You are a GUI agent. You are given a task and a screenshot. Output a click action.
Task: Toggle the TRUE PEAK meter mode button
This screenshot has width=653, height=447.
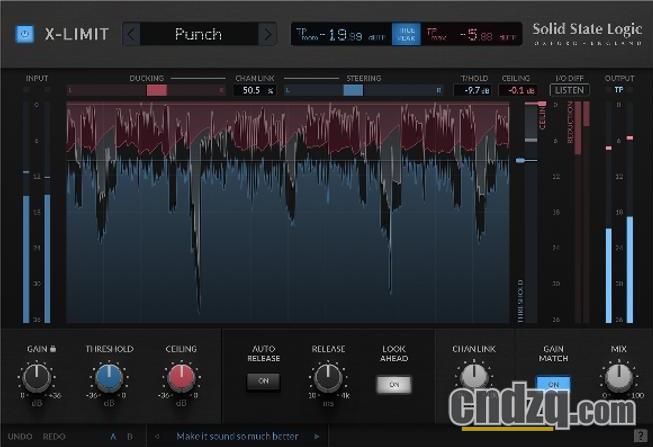point(406,34)
